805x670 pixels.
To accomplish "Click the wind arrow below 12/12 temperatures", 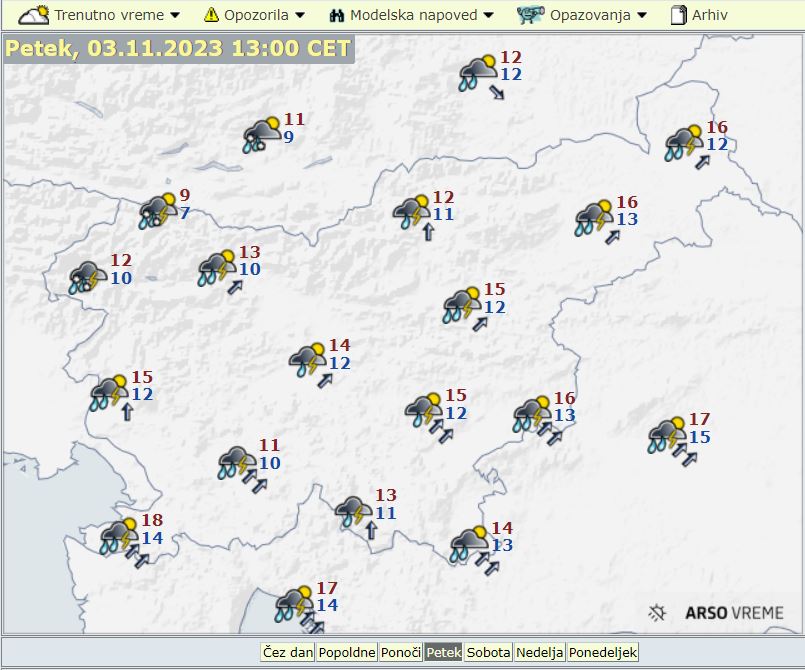I will [x=497, y=93].
